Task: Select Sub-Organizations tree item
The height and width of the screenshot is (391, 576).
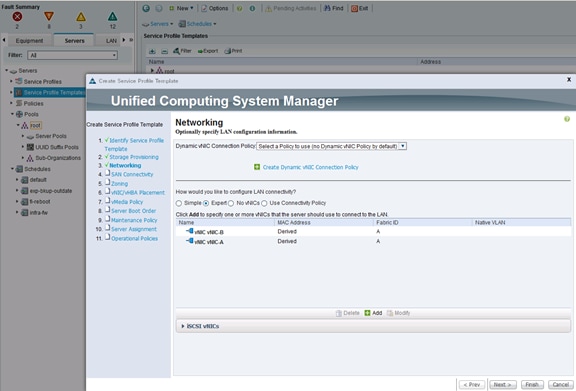Action: 58,158
